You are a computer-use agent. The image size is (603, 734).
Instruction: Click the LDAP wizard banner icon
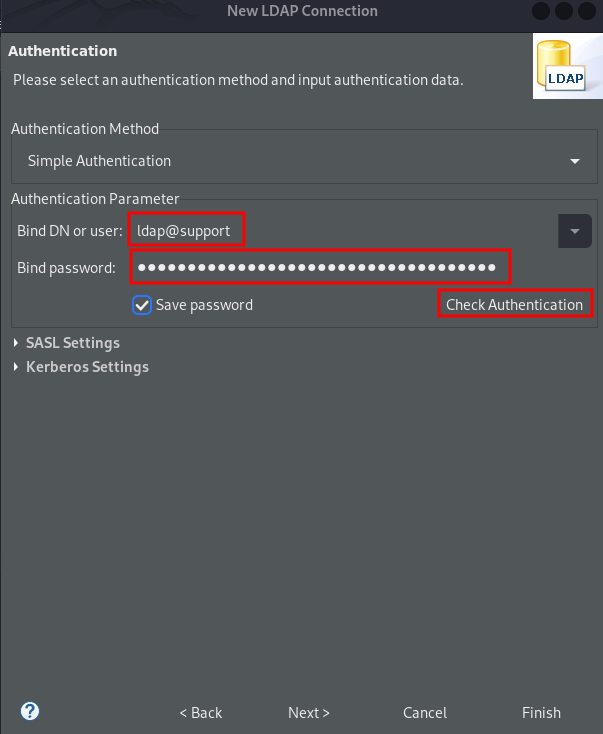coord(567,68)
